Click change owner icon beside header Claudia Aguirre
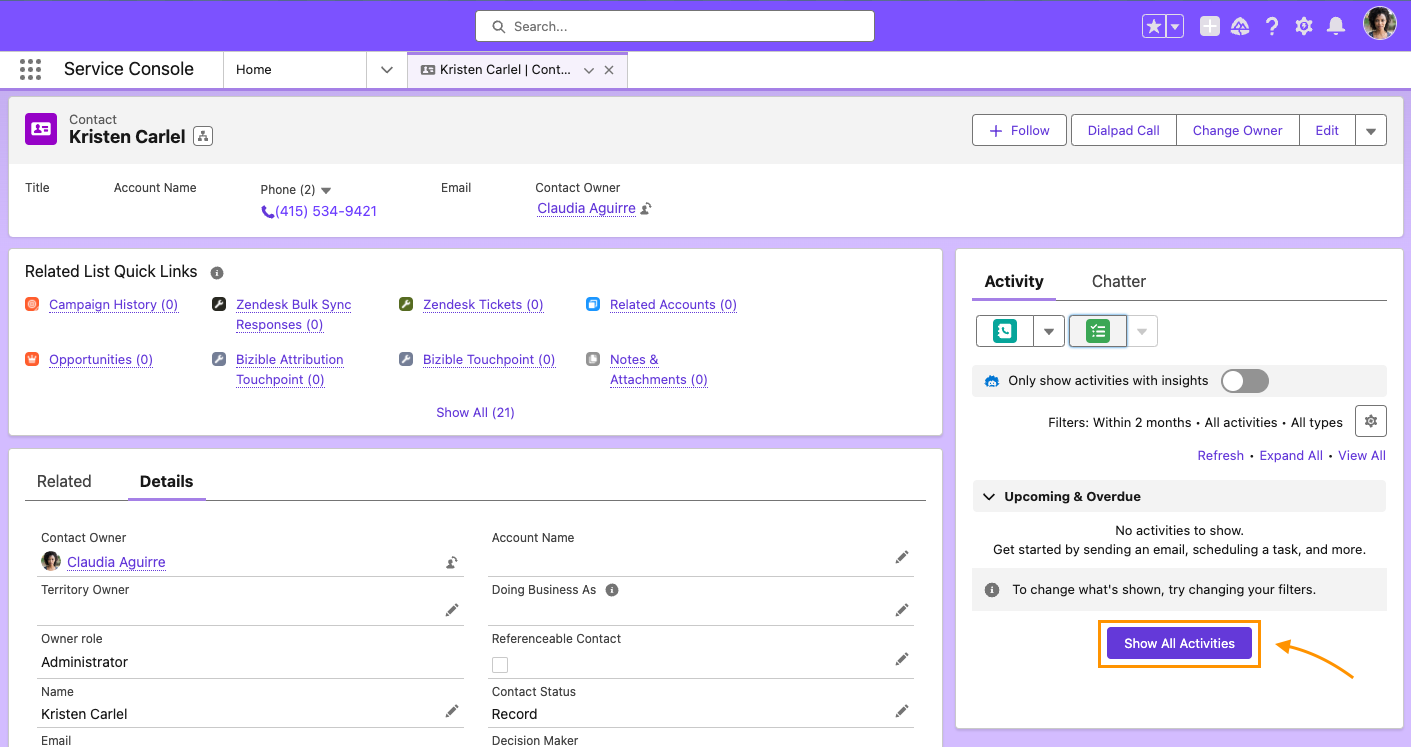The height and width of the screenshot is (747, 1411). 646,208
